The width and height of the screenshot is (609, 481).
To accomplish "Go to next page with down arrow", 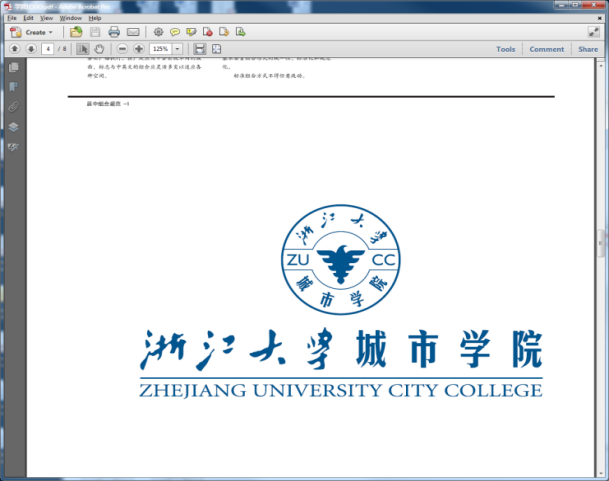I will coord(31,49).
